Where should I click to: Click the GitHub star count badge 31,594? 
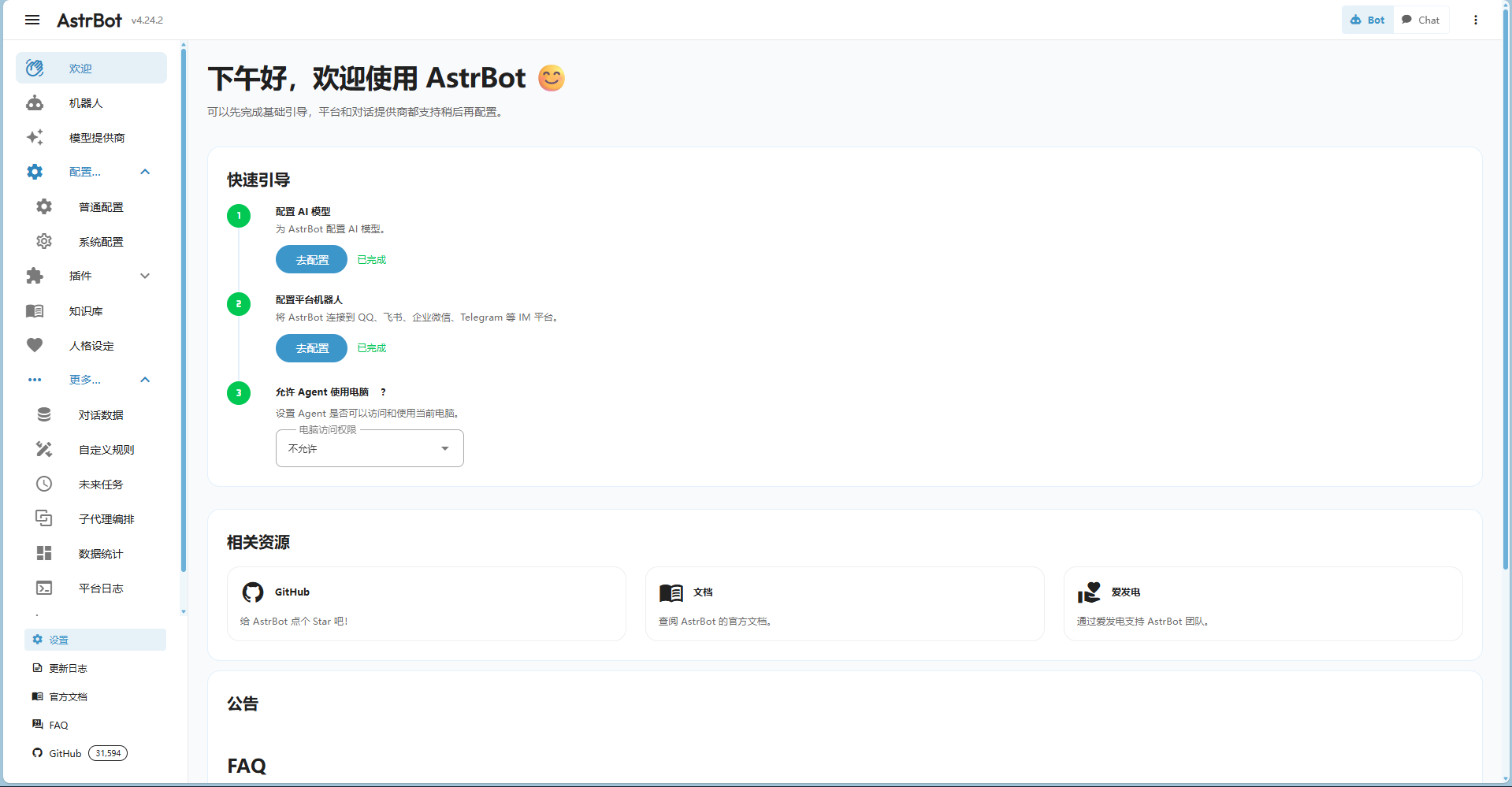pos(108,753)
